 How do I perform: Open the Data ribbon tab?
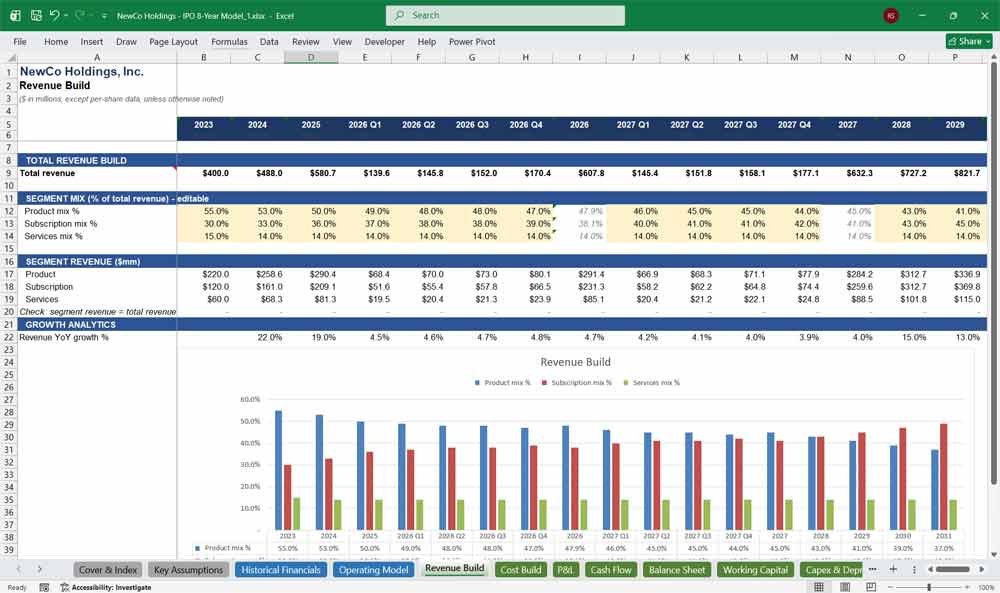click(269, 41)
